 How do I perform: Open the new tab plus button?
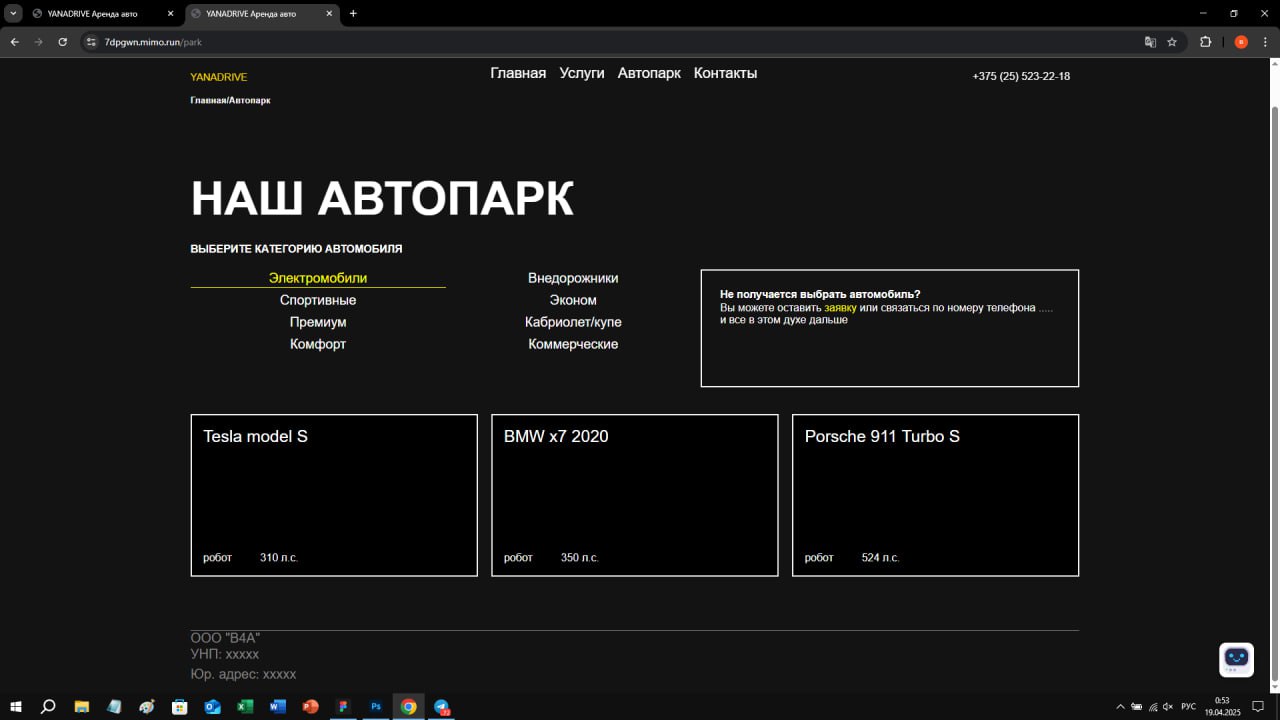[353, 14]
